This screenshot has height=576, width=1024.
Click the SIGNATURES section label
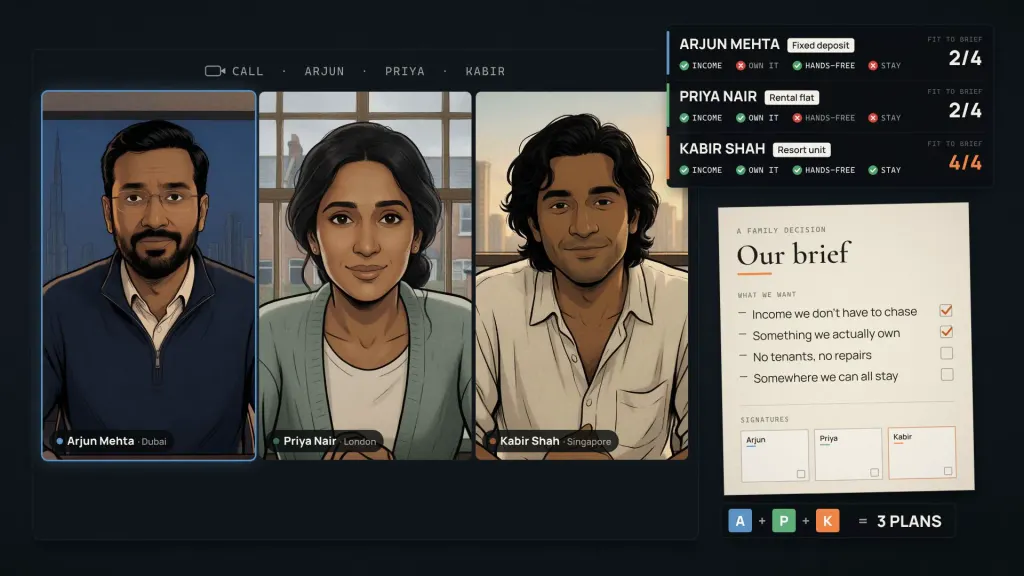tap(764, 419)
